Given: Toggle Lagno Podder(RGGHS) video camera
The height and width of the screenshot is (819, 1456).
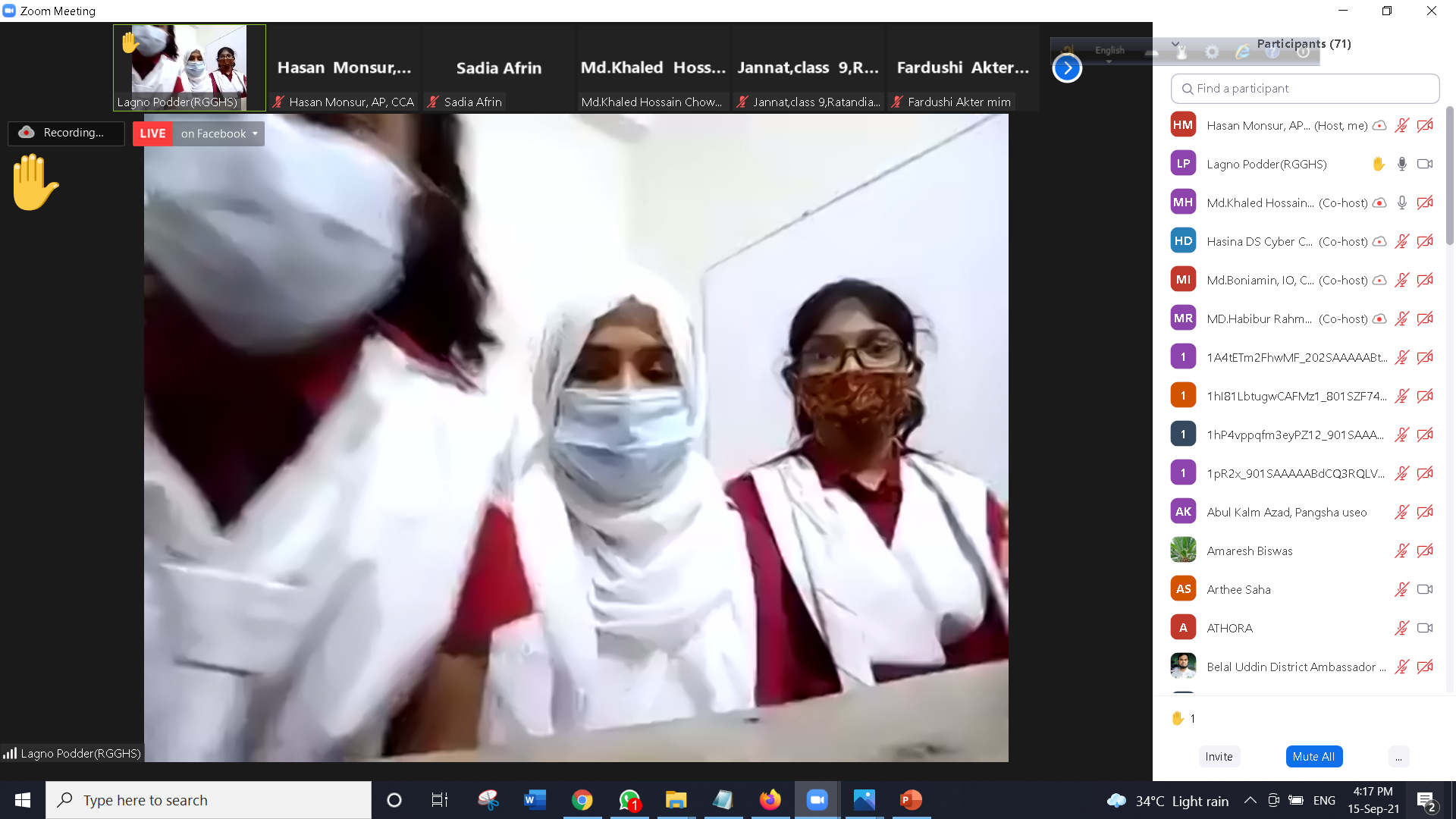Looking at the screenshot, I should coord(1425,165).
